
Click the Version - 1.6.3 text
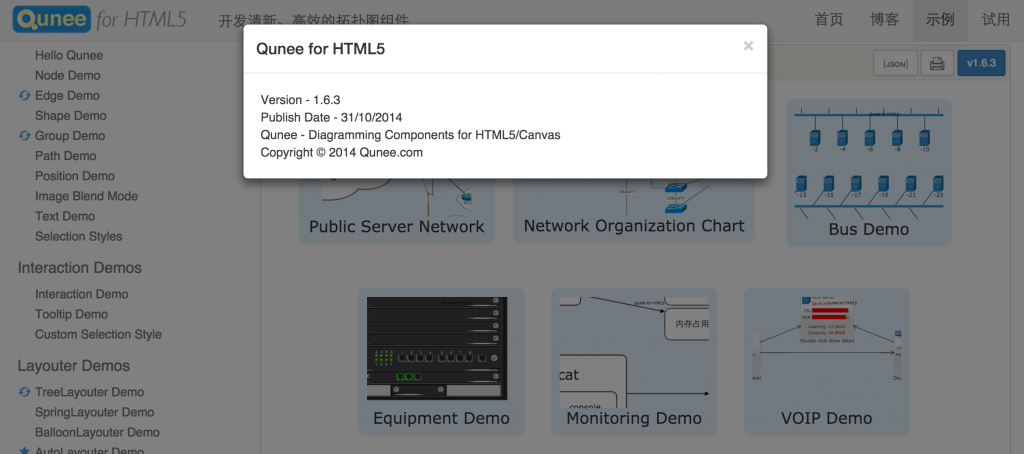[300, 100]
